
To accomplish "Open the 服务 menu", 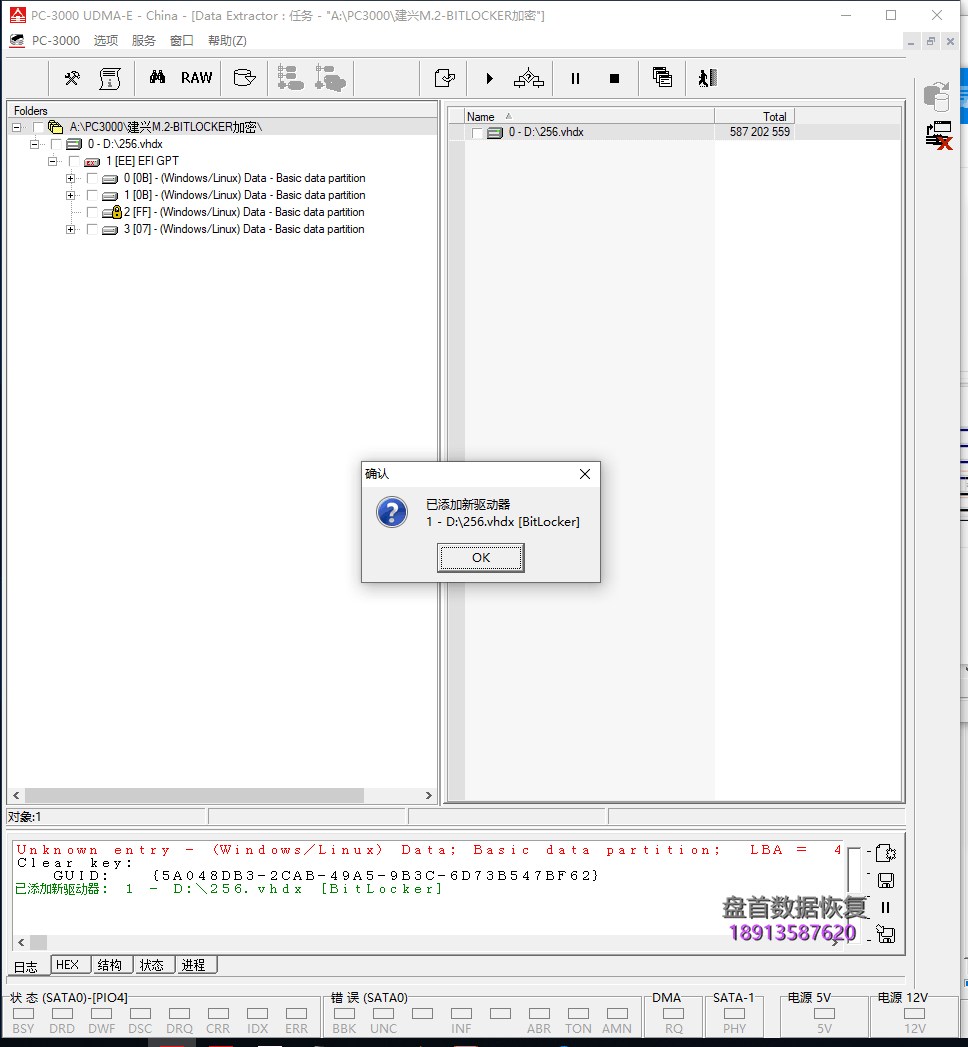I will tap(144, 41).
